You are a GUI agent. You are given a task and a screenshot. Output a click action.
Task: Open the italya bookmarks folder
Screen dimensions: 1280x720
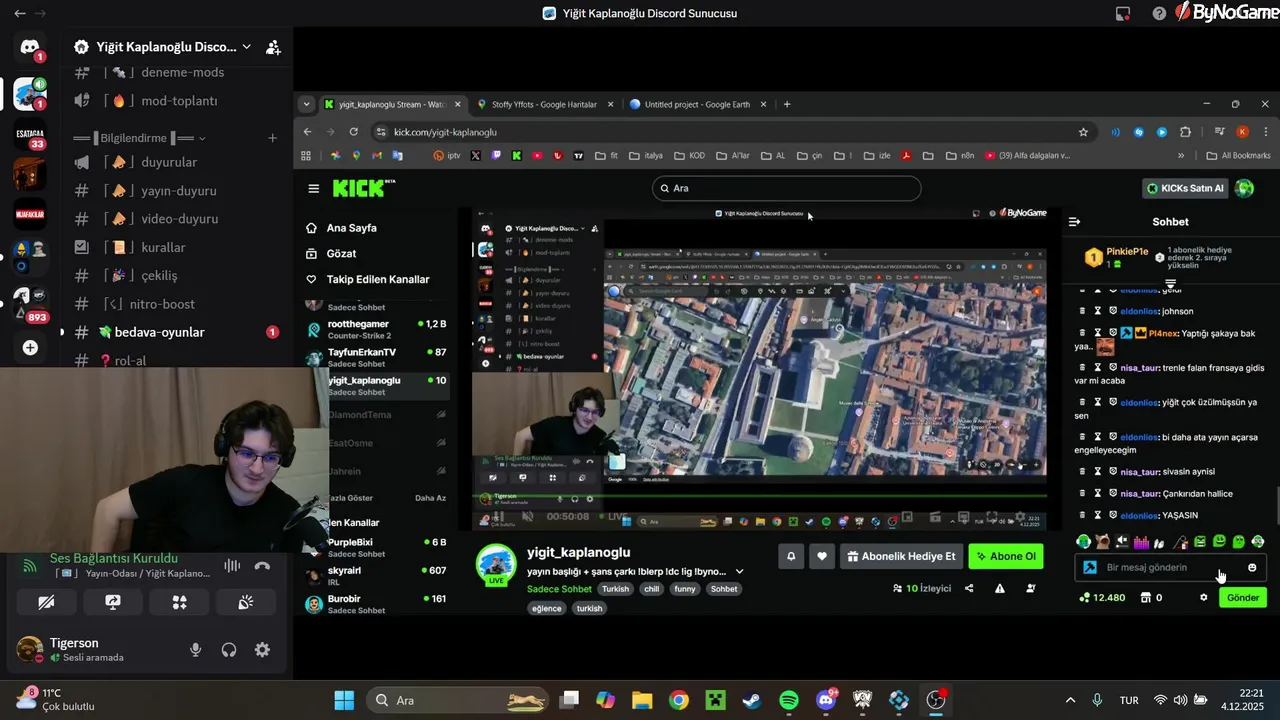(645, 156)
